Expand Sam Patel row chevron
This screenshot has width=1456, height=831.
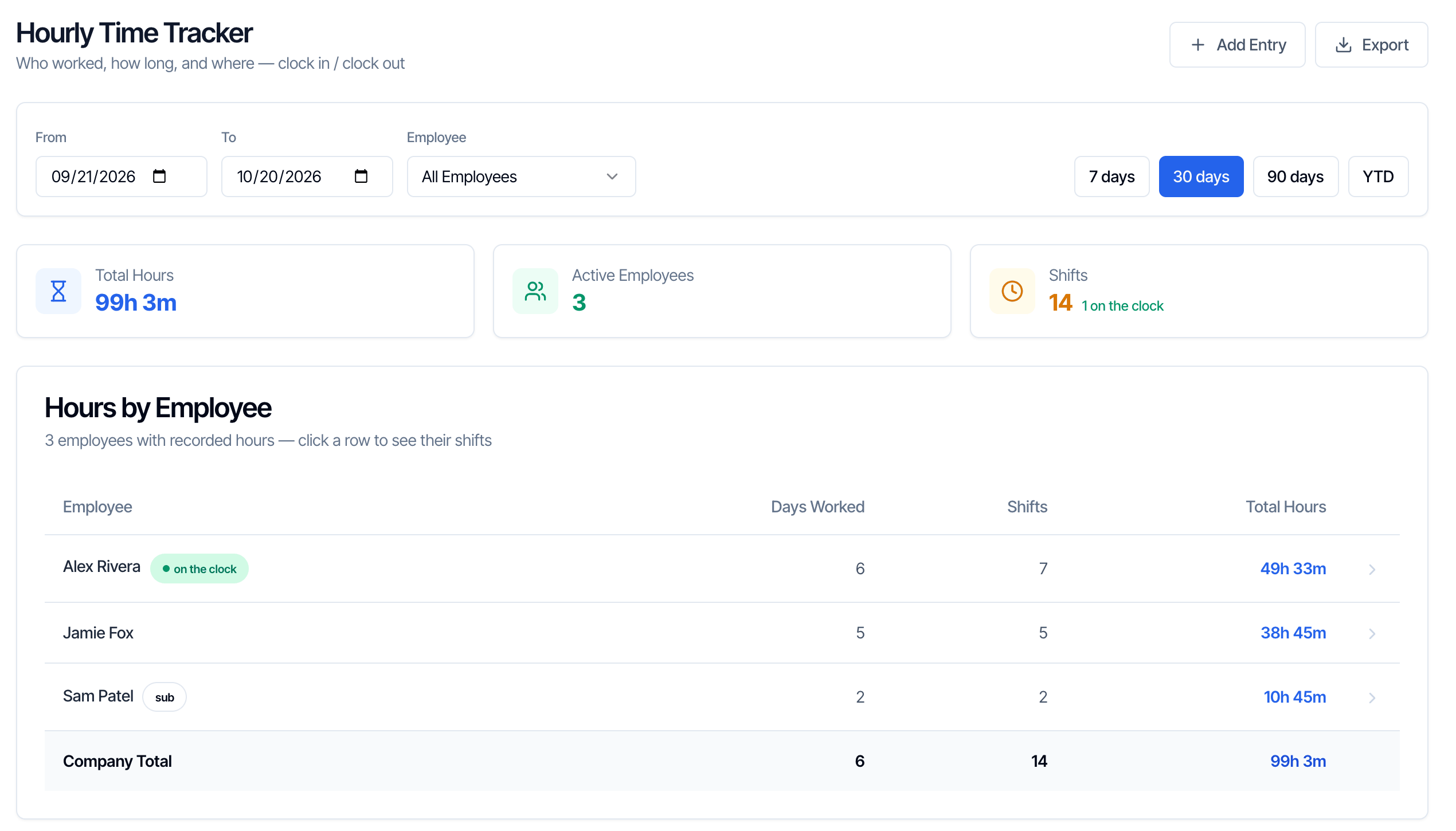tap(1372, 697)
